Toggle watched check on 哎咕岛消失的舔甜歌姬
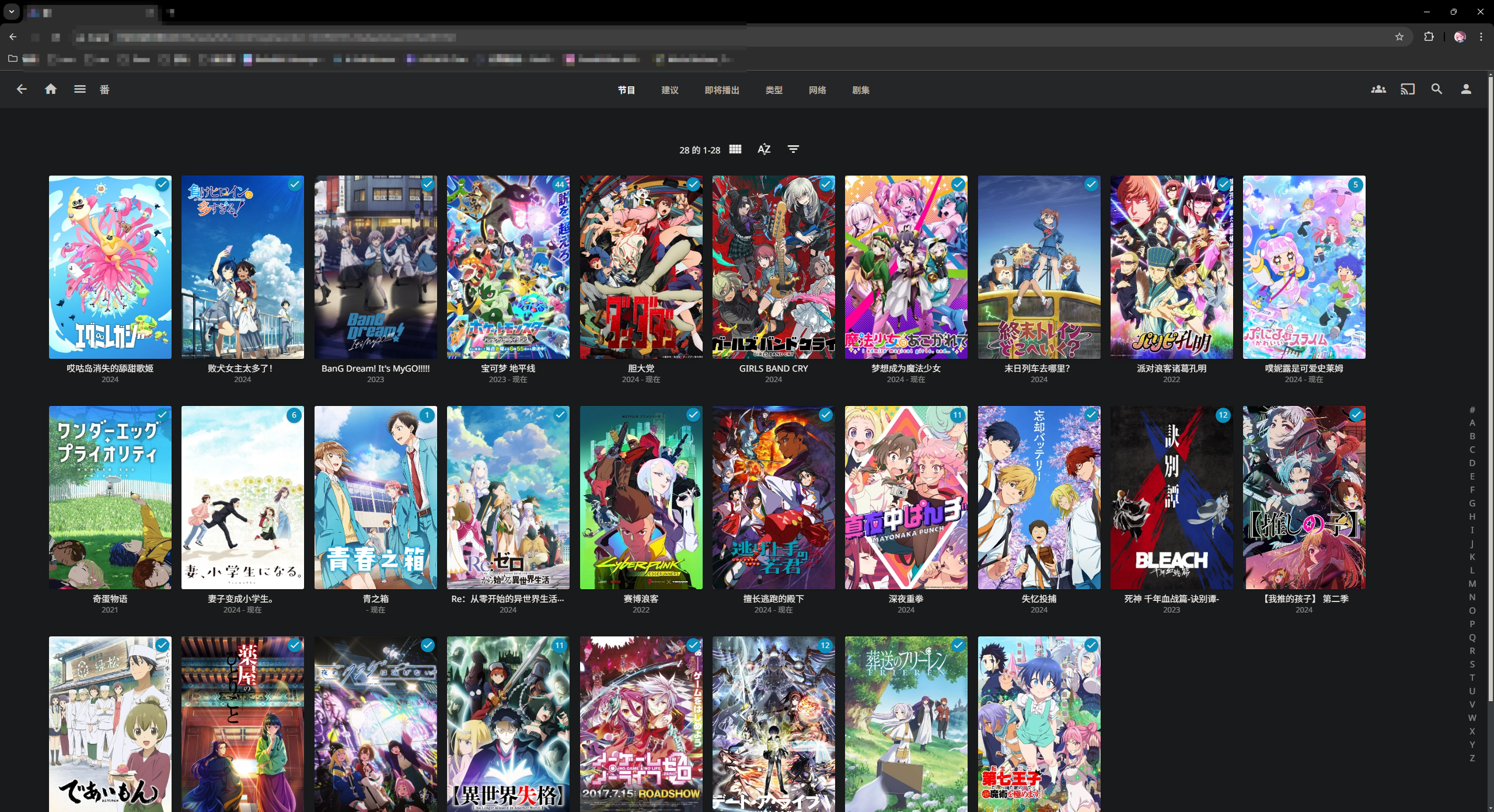This screenshot has width=1494, height=812. coord(162,184)
